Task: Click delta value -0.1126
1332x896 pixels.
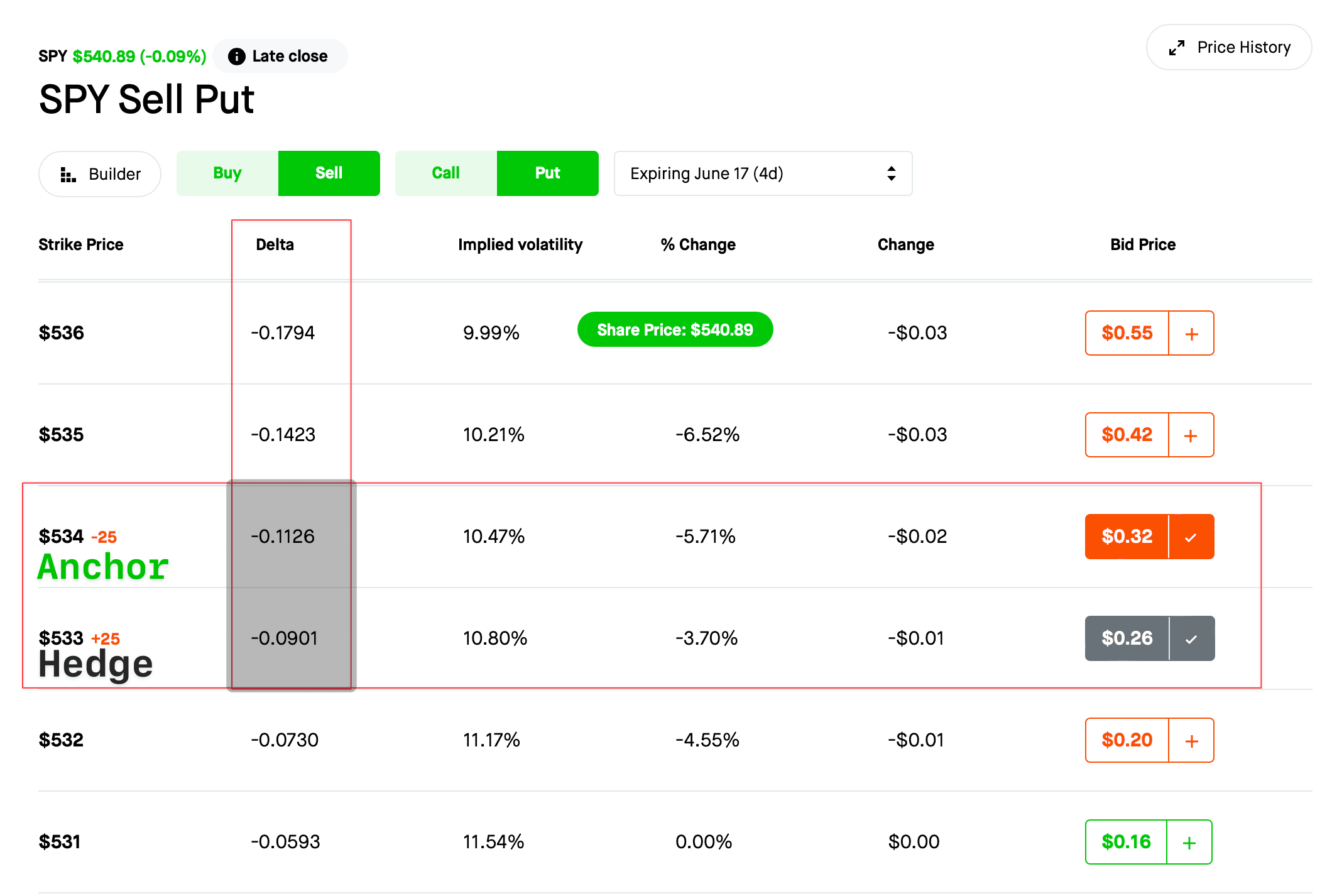Action: [283, 537]
